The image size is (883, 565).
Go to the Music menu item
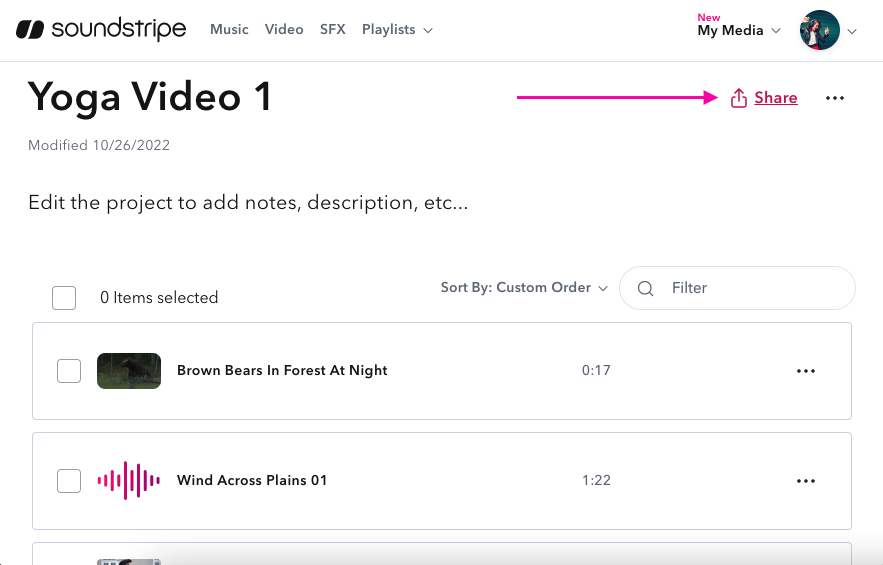pos(229,30)
